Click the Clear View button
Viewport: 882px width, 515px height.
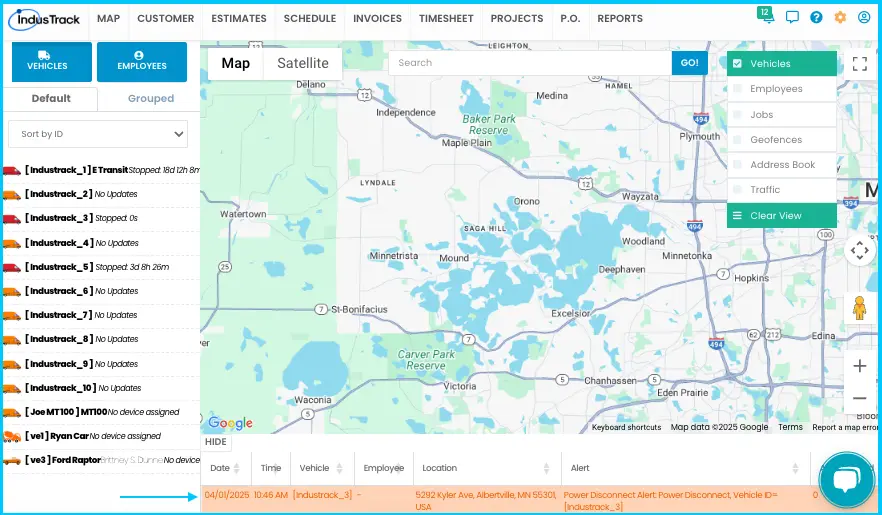click(x=782, y=215)
